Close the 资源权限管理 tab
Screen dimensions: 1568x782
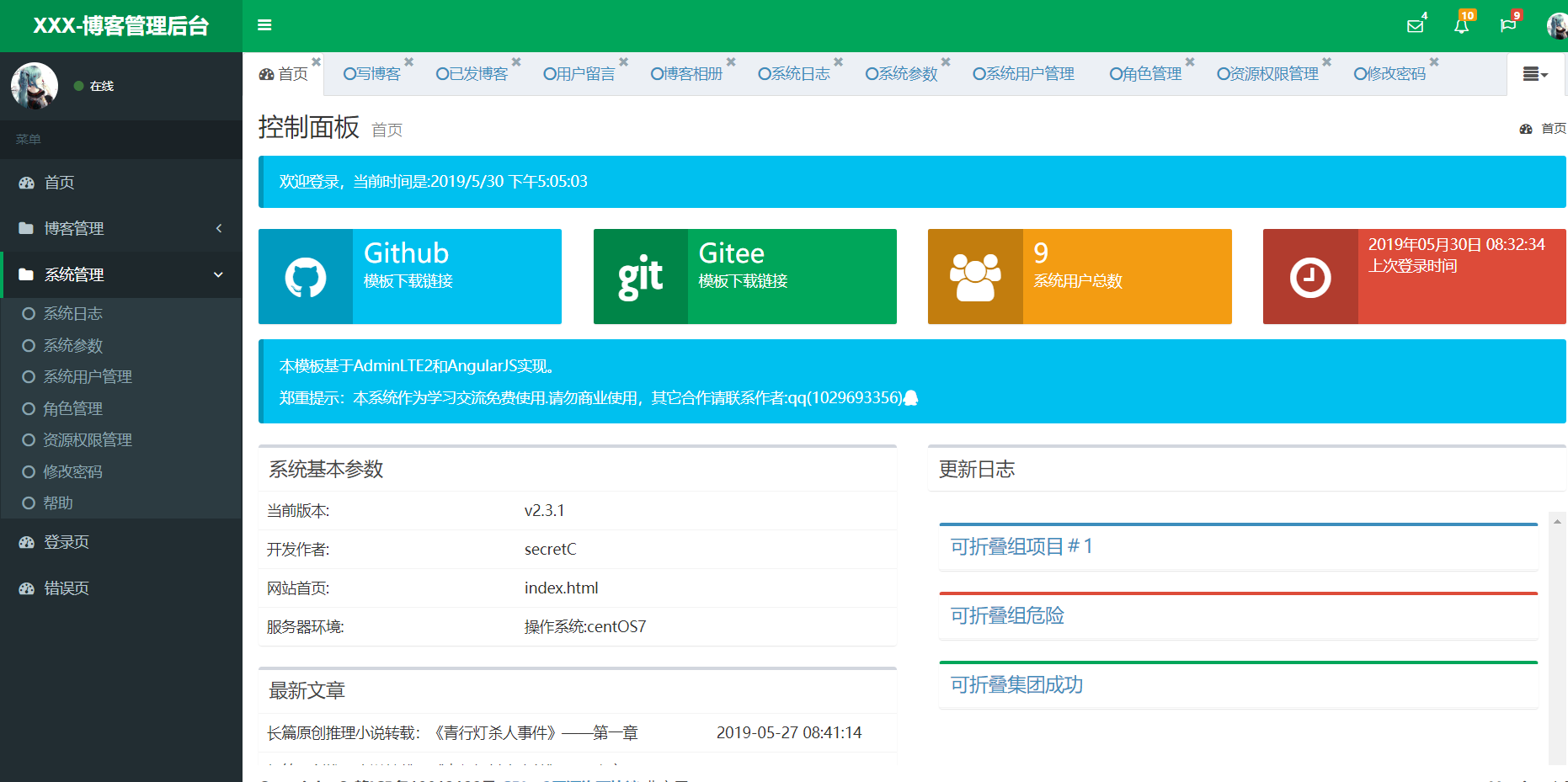click(1326, 61)
